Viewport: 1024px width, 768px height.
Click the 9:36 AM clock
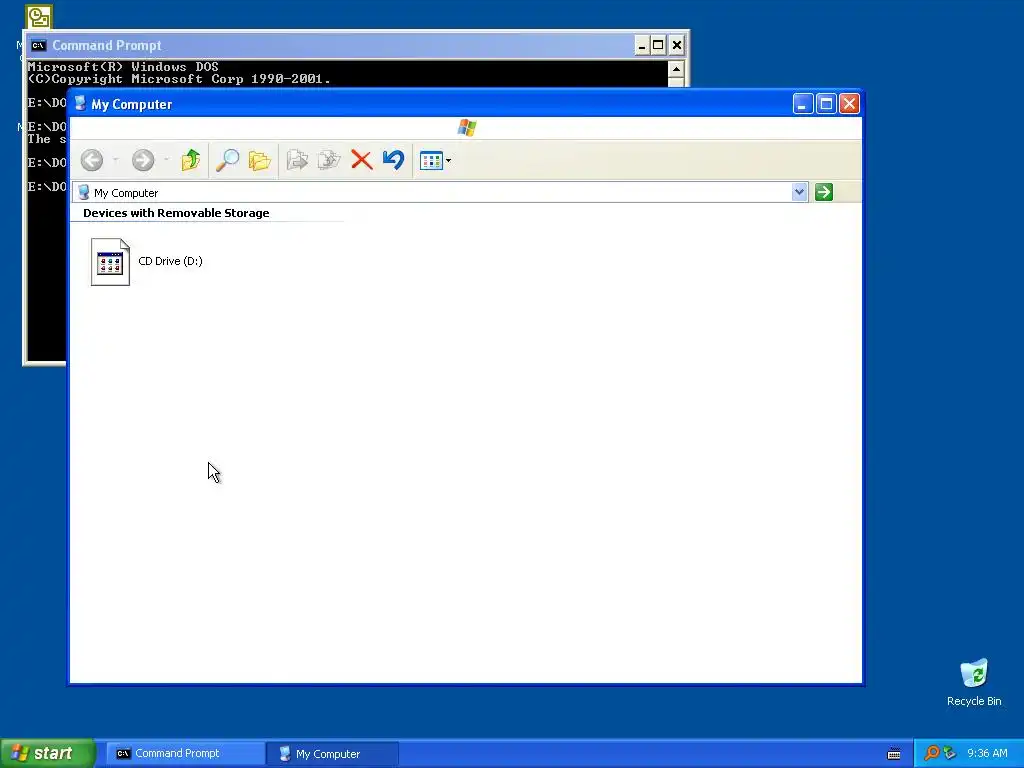[987, 753]
